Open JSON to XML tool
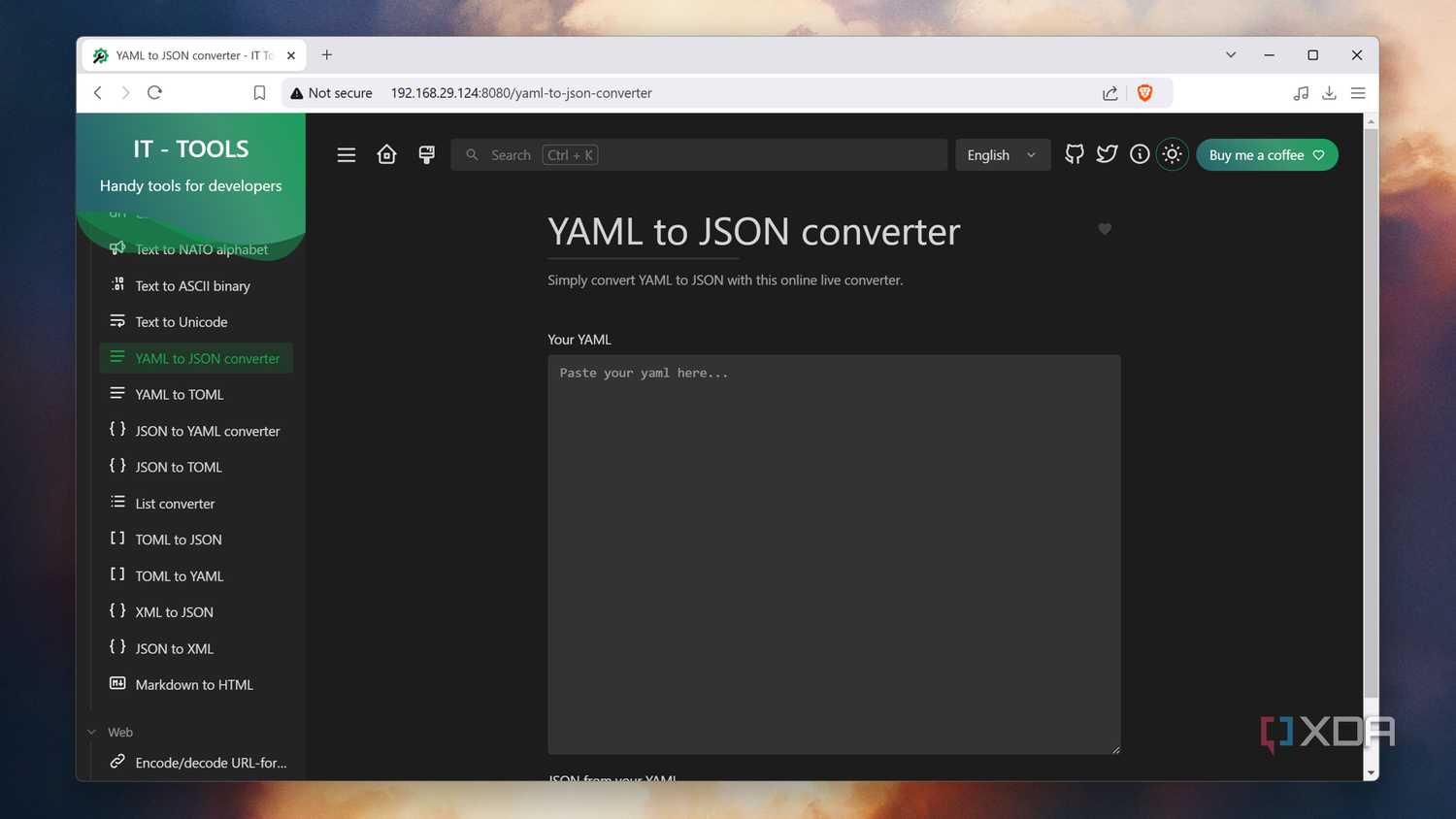Viewport: 1456px width, 819px height. [196, 648]
